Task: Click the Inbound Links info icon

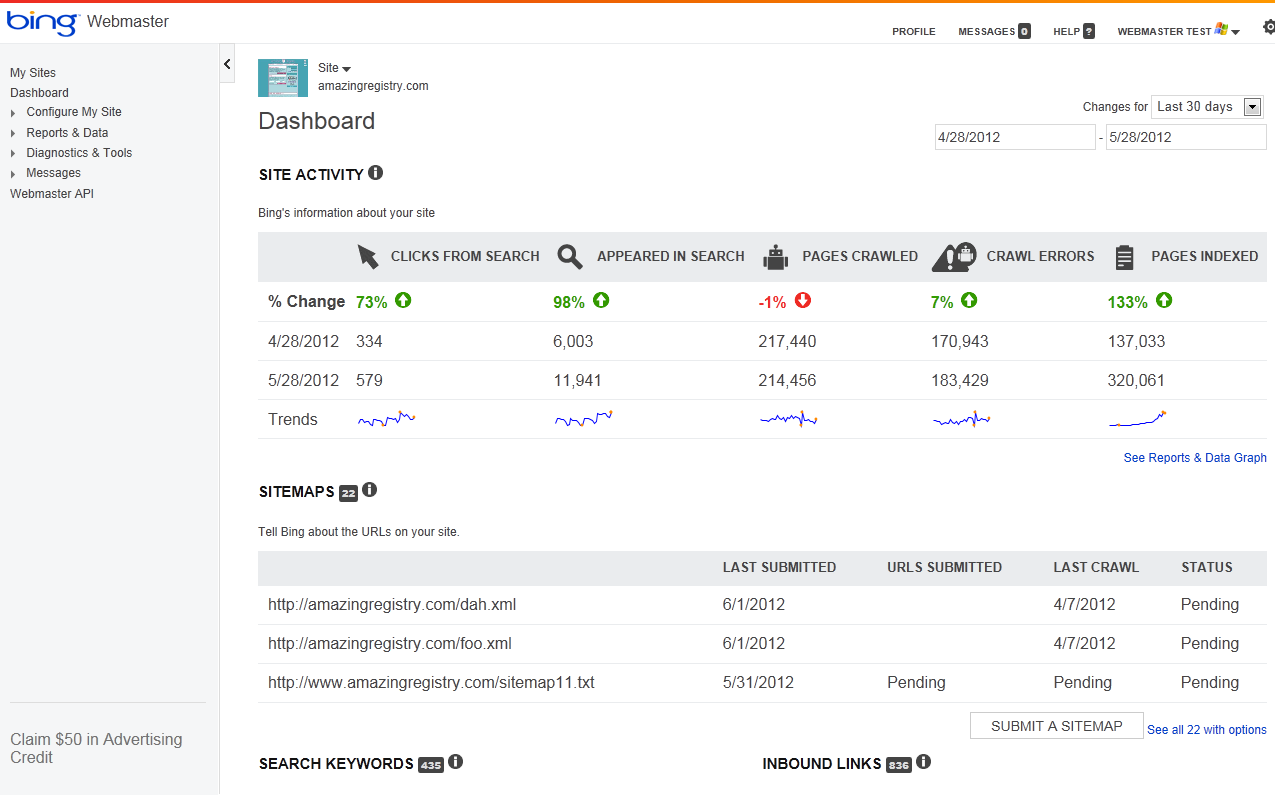Action: point(924,762)
